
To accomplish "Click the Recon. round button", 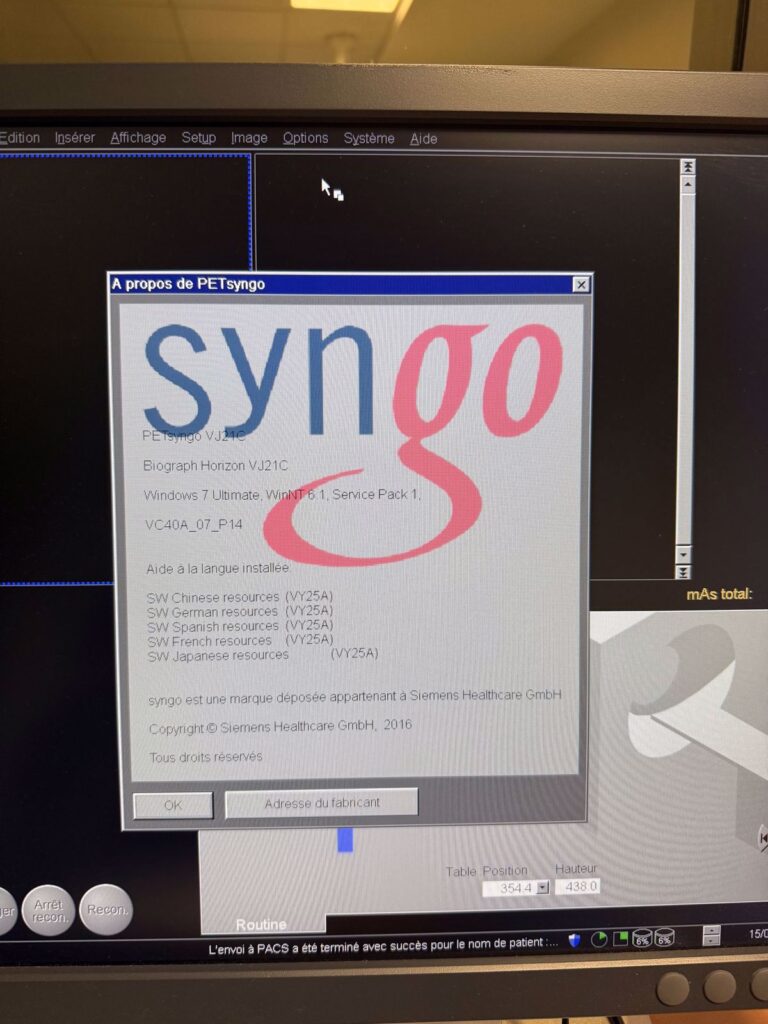I will (x=106, y=910).
